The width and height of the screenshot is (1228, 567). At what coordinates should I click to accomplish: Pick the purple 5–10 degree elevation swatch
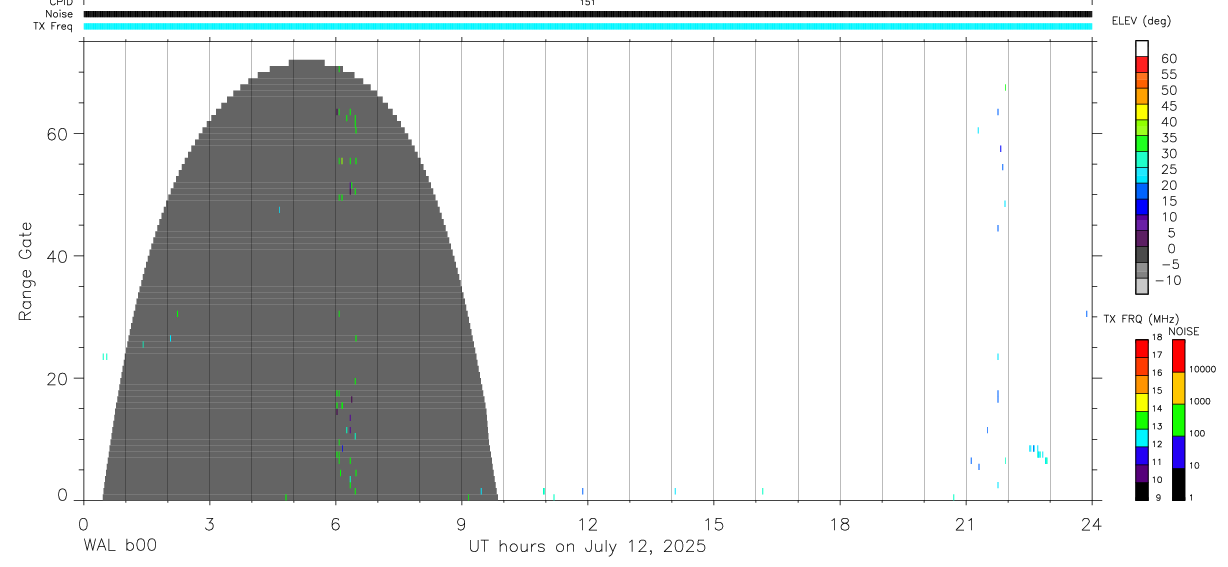tap(1142, 224)
